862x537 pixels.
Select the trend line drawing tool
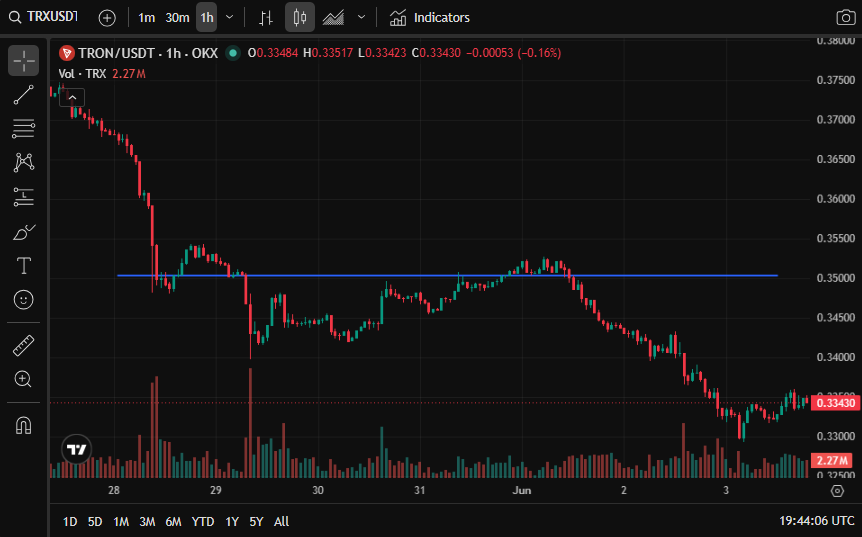click(24, 95)
